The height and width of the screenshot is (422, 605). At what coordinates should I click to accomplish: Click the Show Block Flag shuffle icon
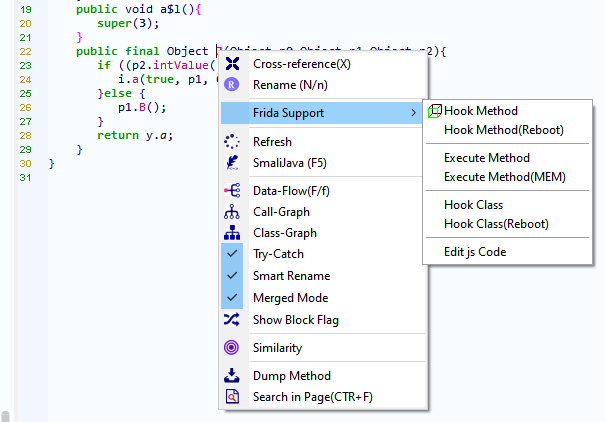click(x=232, y=320)
